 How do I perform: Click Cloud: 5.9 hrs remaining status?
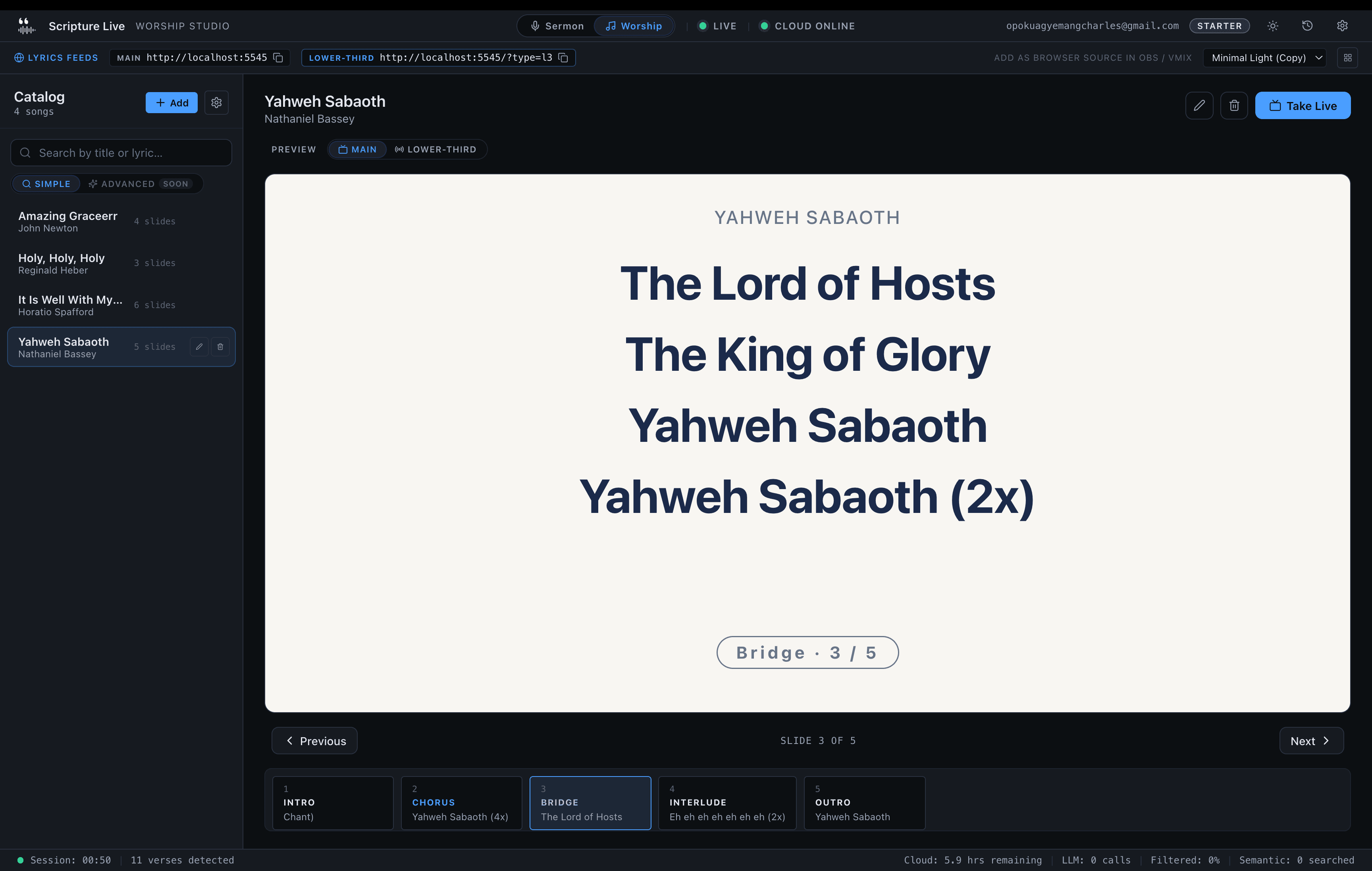(x=973, y=860)
